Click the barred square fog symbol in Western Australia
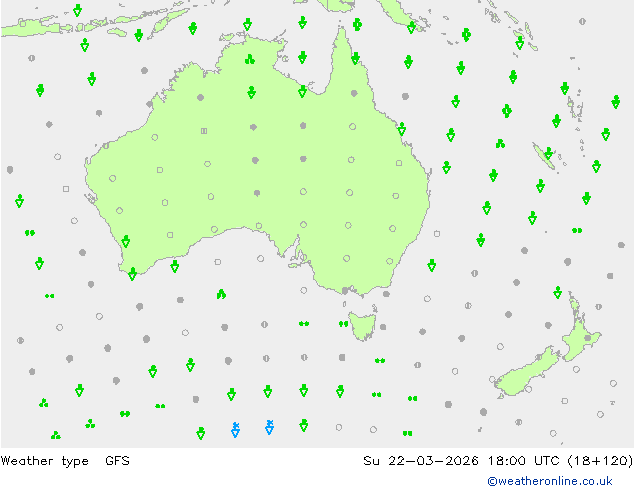 coord(204,131)
